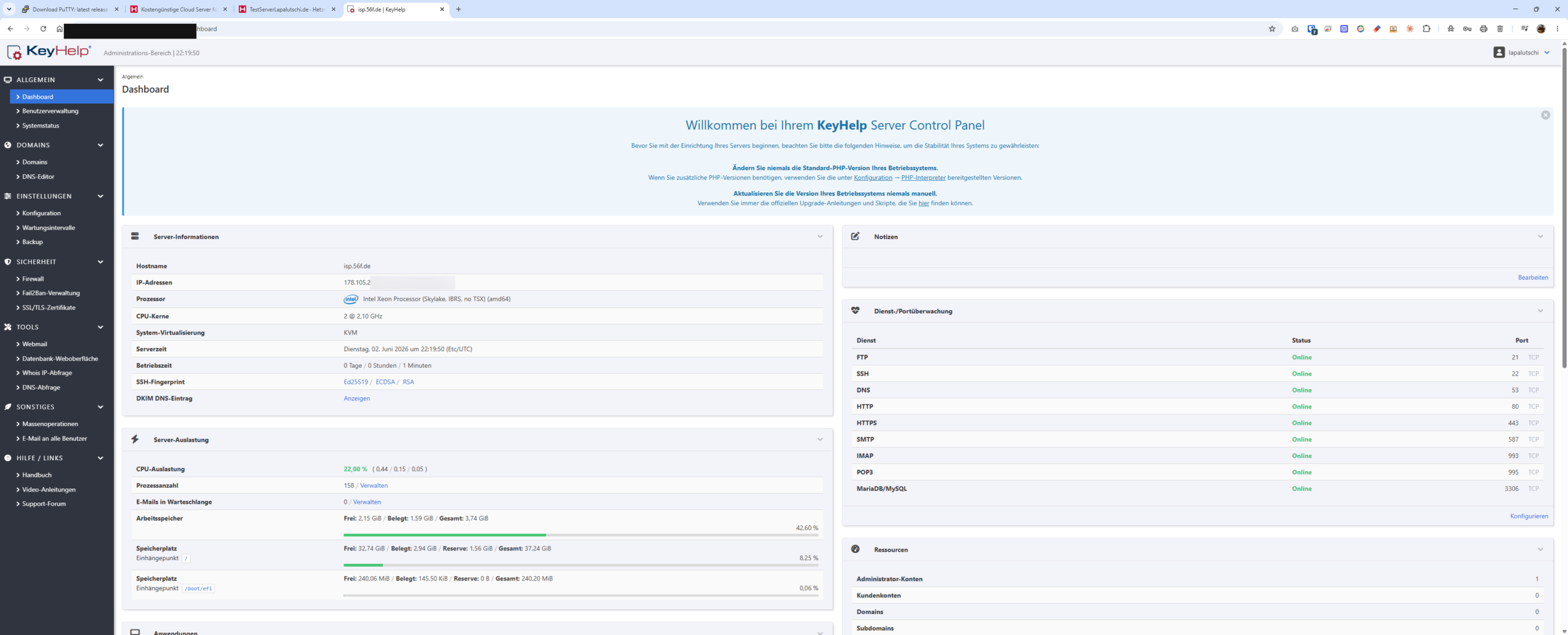
Task: Click the /boot/efi mount point label
Action: [x=198, y=588]
